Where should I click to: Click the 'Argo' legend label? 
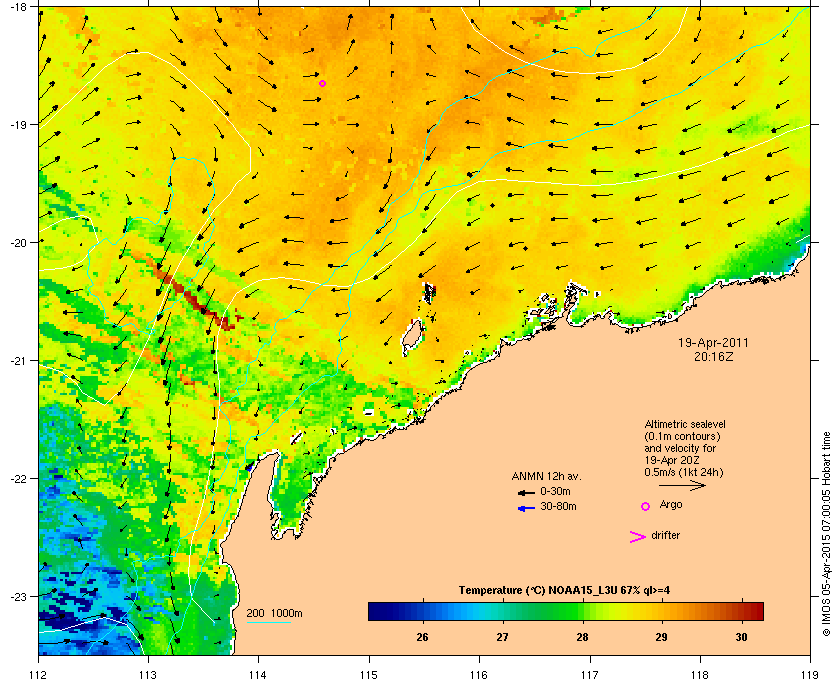671,504
